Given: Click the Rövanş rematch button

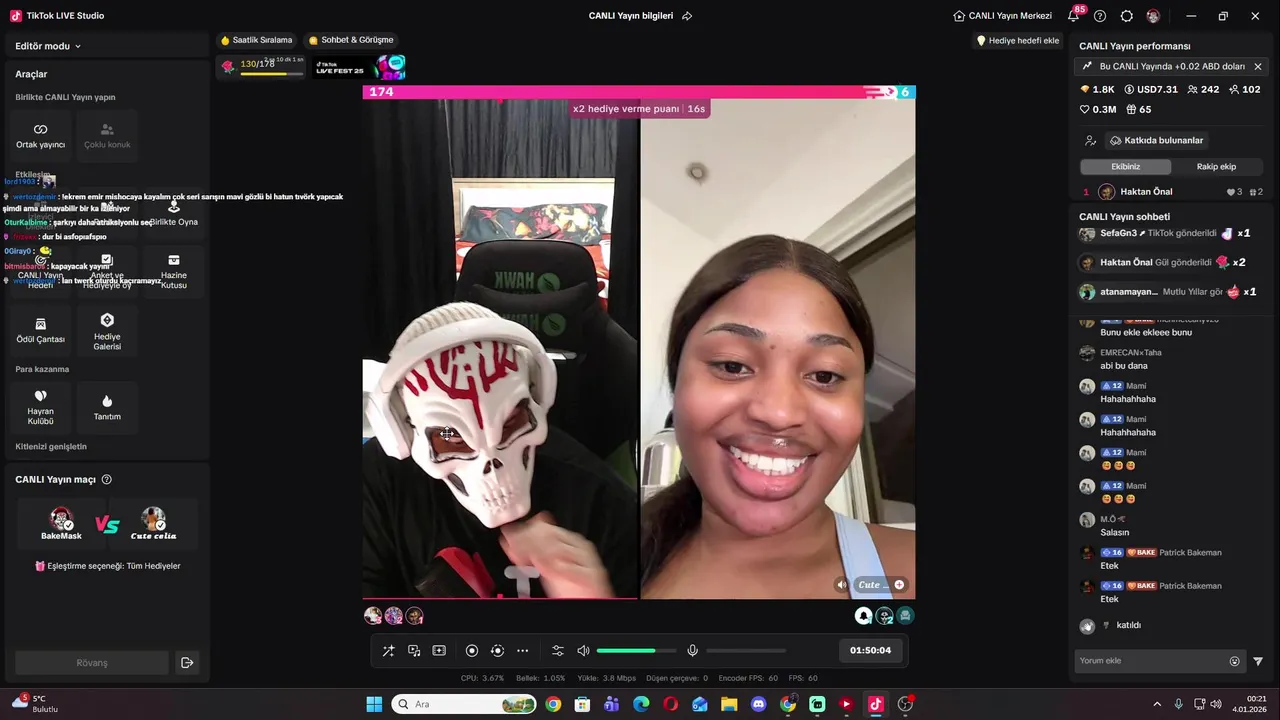Looking at the screenshot, I should (92, 663).
